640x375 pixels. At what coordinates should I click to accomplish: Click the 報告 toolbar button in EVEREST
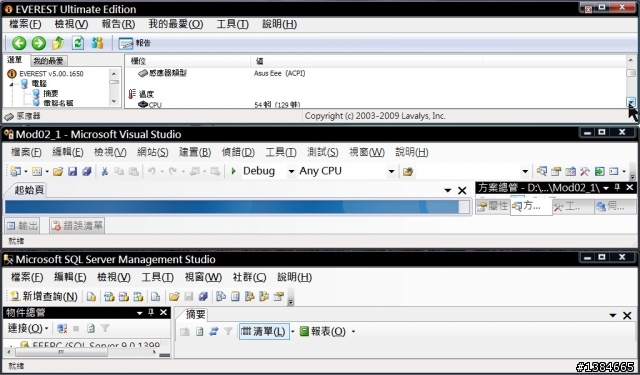coord(135,43)
